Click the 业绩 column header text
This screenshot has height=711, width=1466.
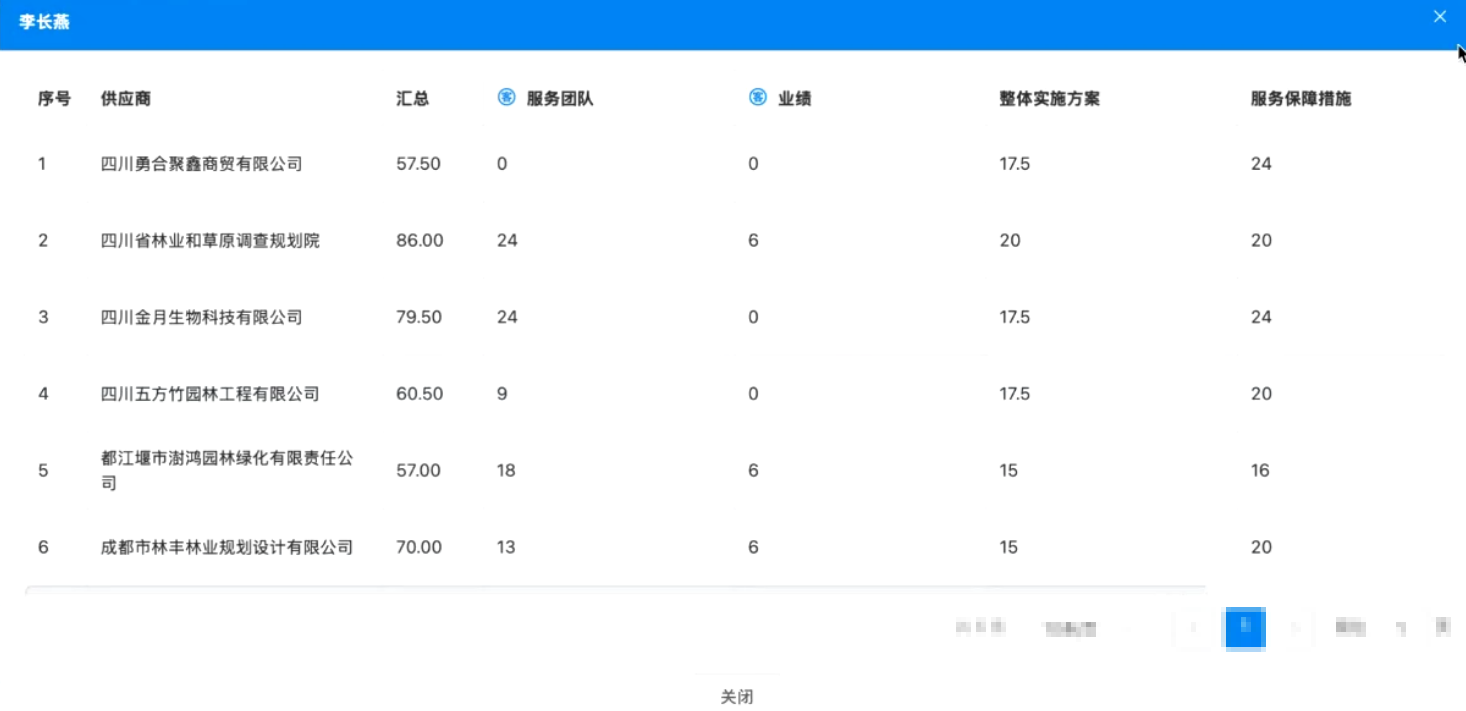795,99
